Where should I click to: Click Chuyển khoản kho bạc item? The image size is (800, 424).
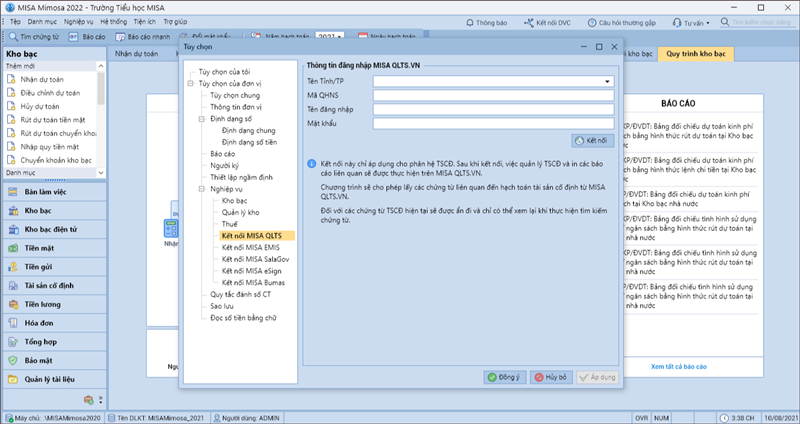point(56,160)
